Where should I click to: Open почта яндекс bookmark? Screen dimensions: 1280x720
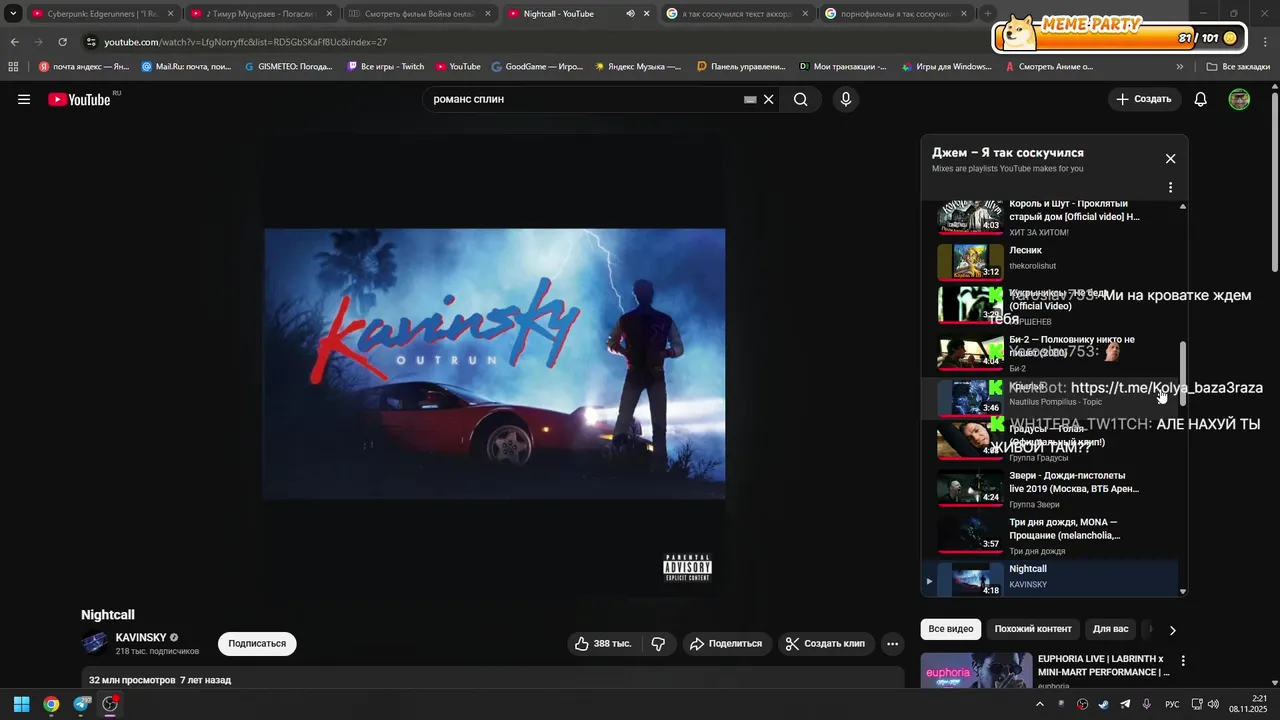point(84,67)
